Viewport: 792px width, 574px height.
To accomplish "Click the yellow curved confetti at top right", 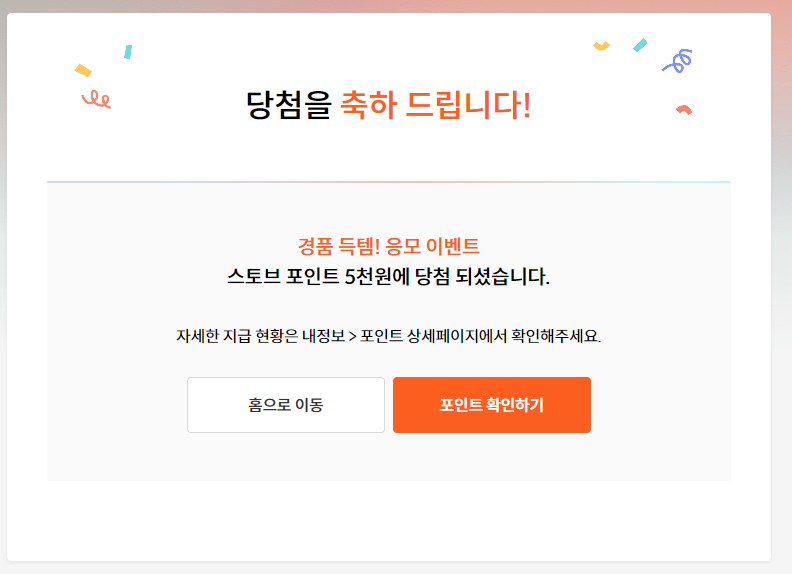I will [602, 46].
